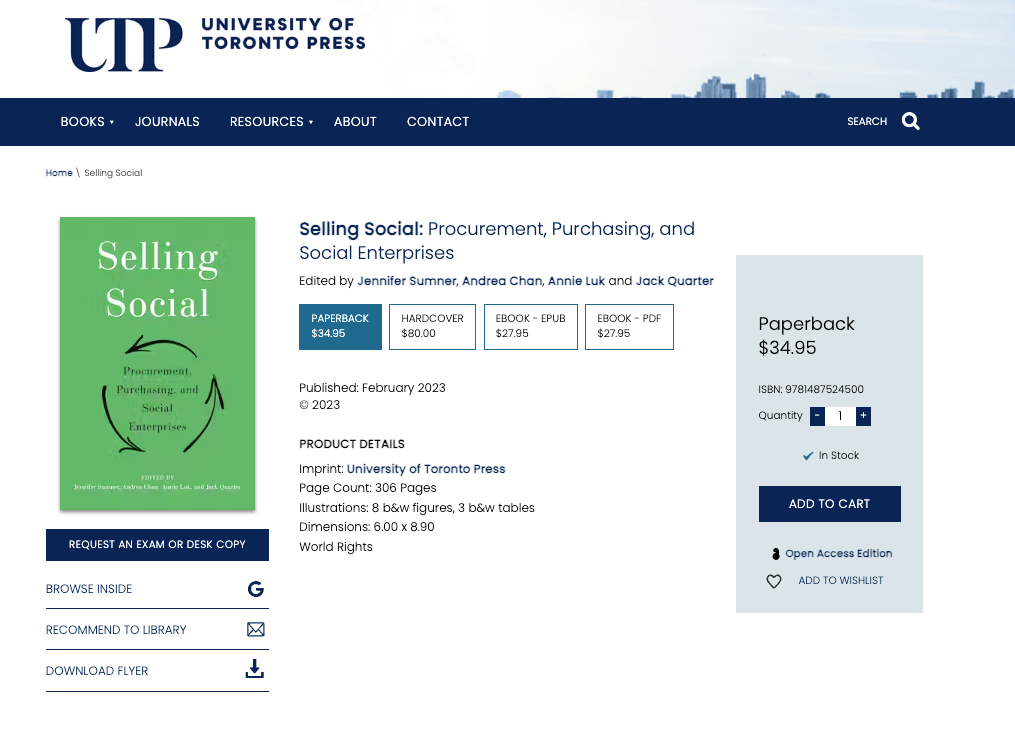Click the heart wishlist icon
The width and height of the screenshot is (1015, 741).
point(774,581)
